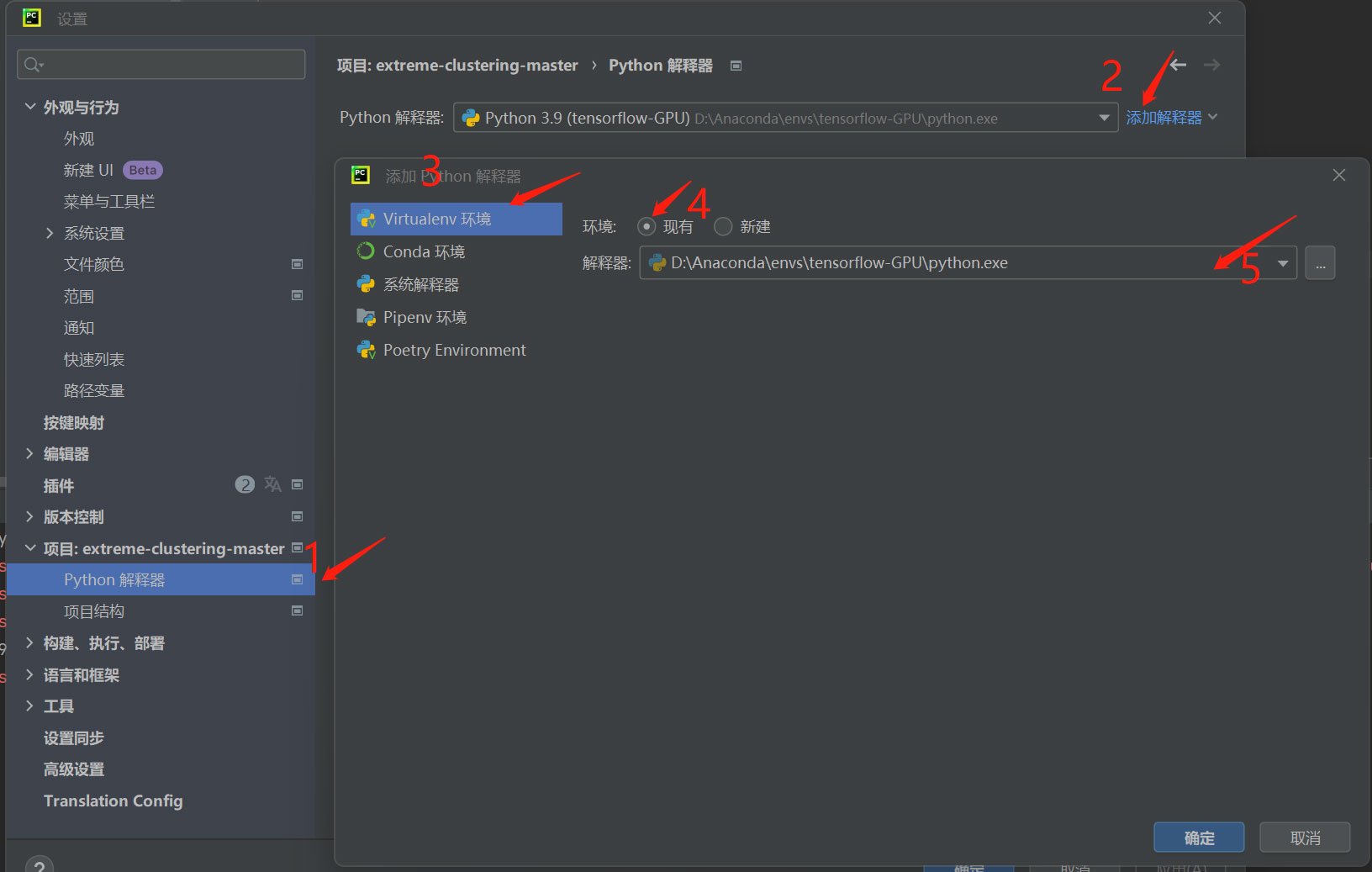Collapse the 外观与行为 settings section

coord(29,107)
